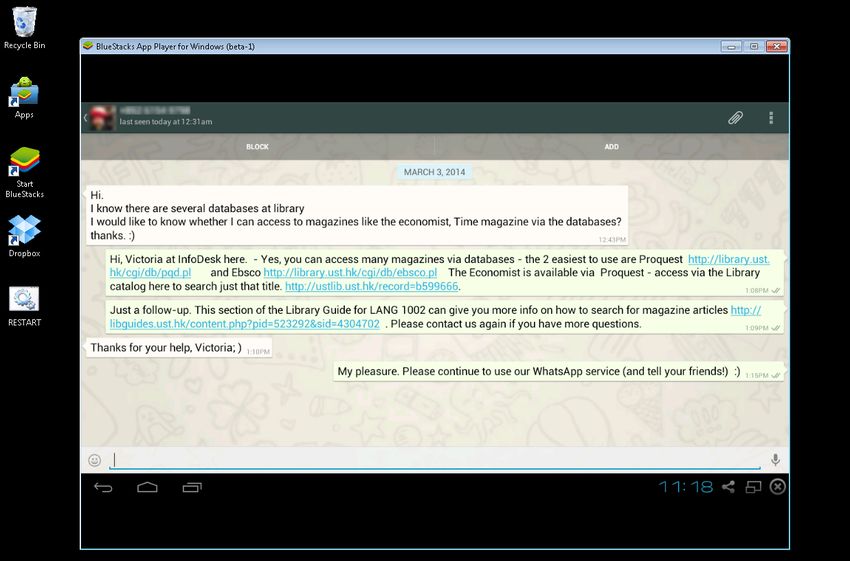
Task: Click the BlueStacks title bar logo icon
Action: click(x=88, y=46)
